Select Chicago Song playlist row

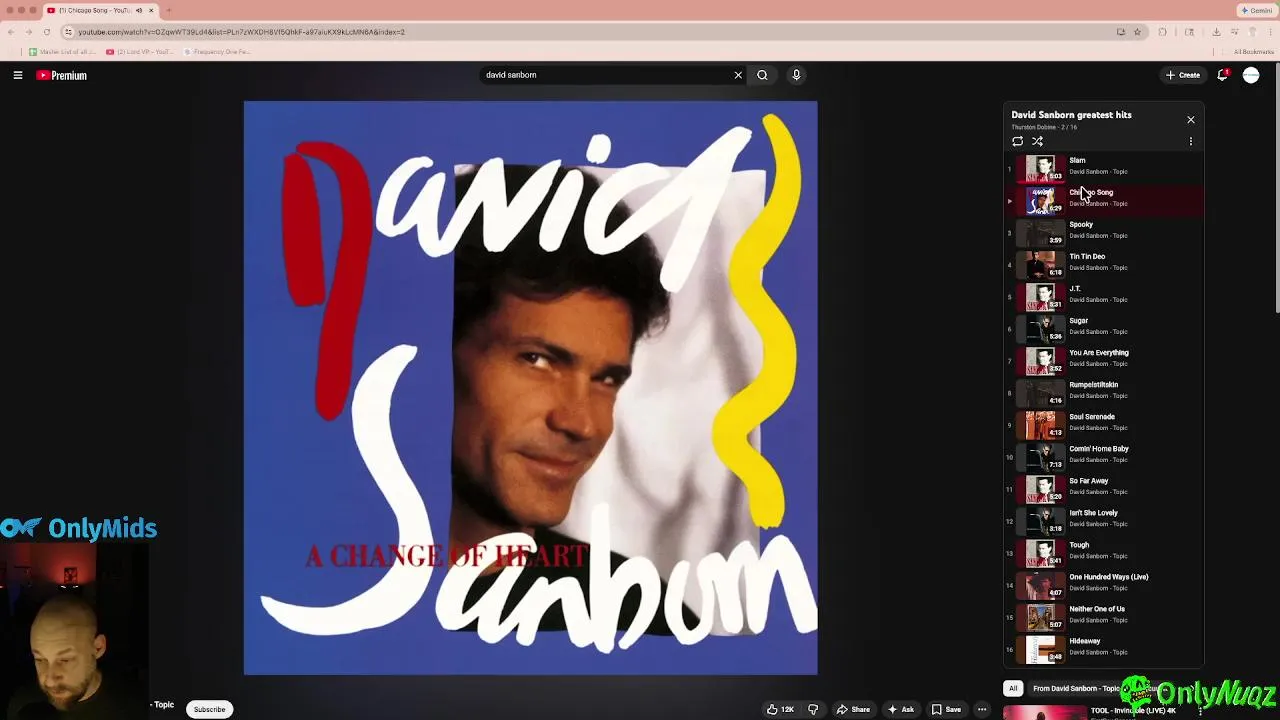[x=1104, y=200]
